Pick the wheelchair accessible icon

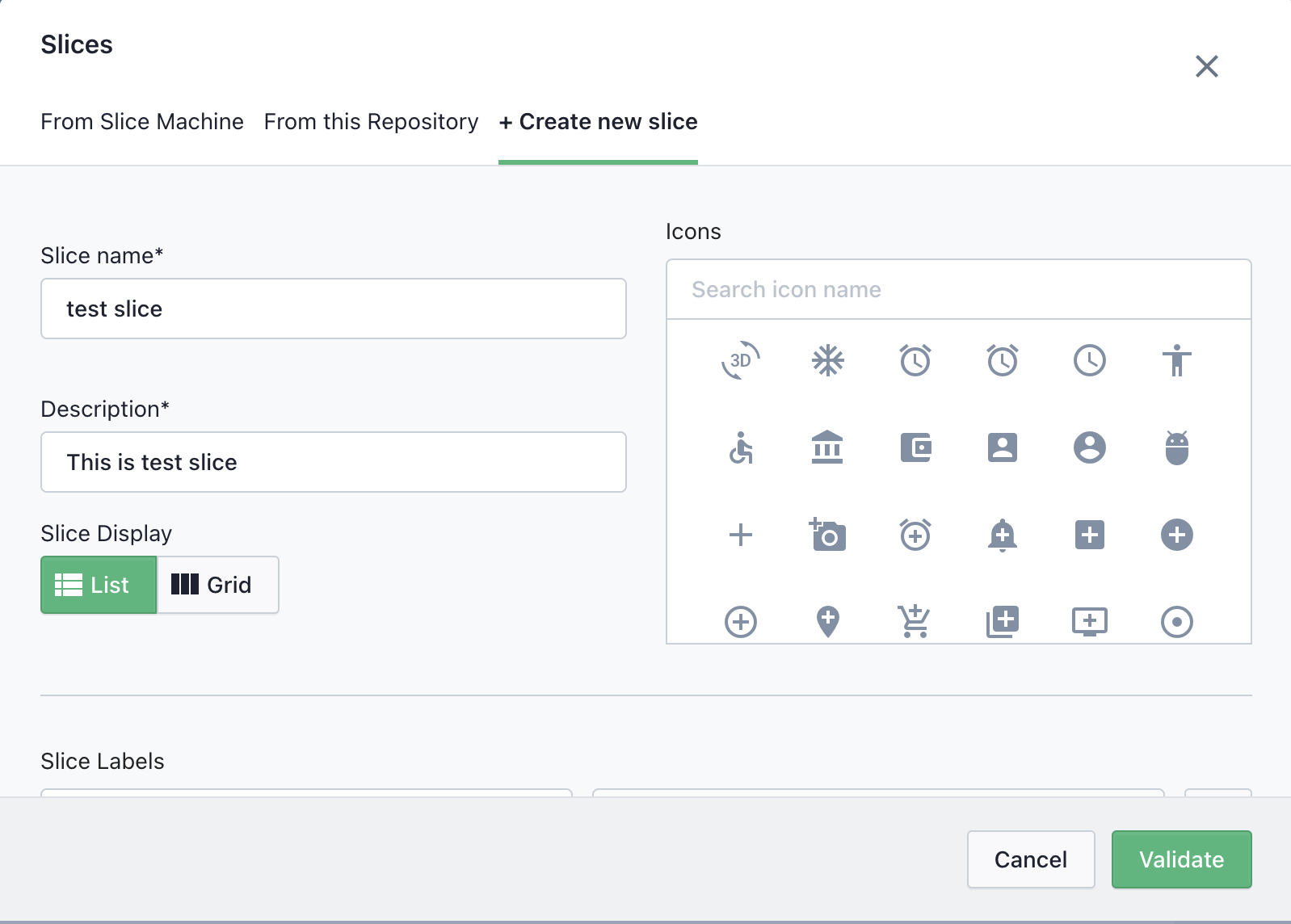pos(740,447)
